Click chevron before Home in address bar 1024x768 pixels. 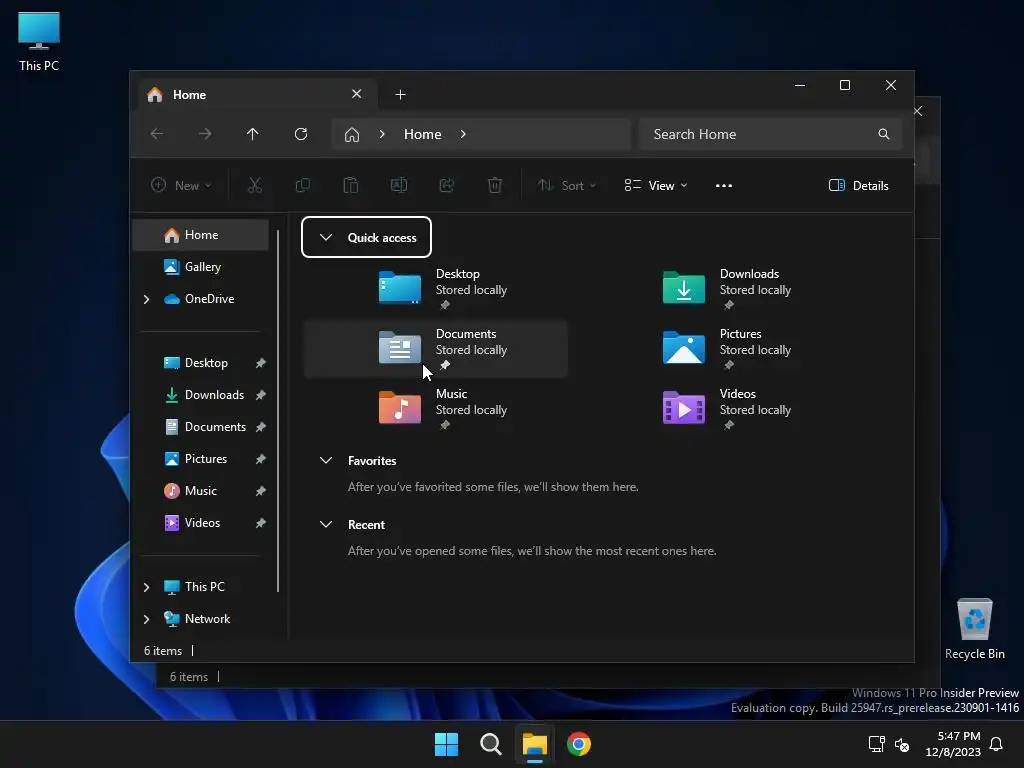382,134
